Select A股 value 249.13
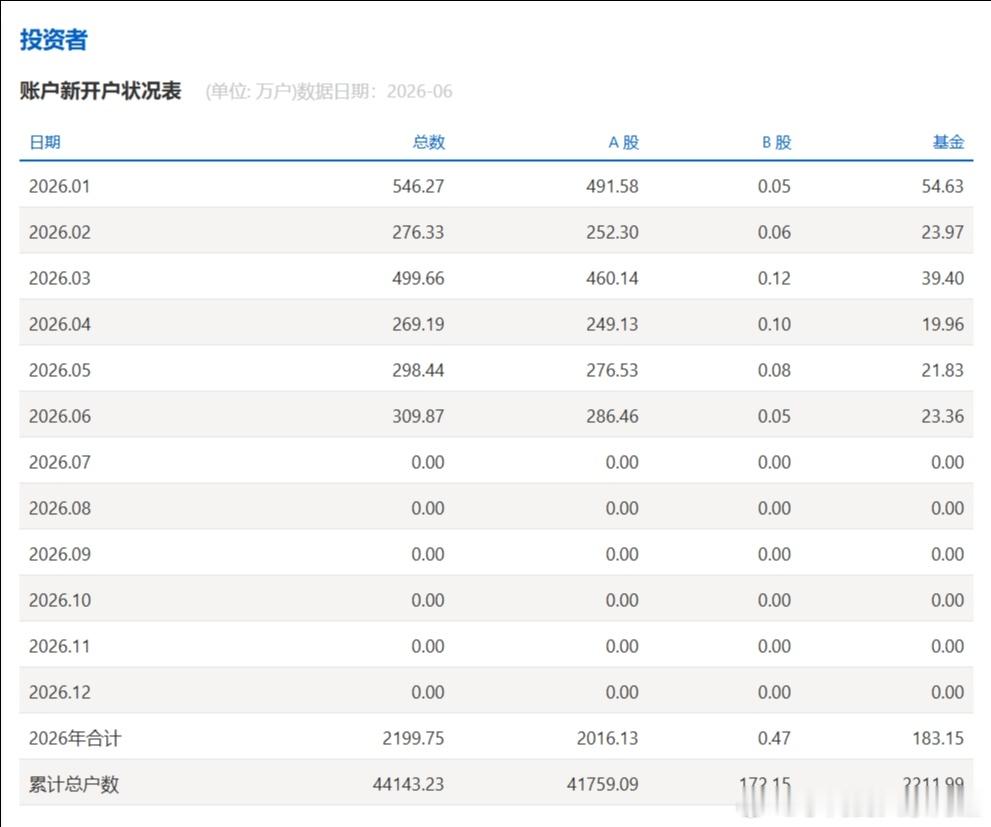 pyautogui.click(x=612, y=325)
